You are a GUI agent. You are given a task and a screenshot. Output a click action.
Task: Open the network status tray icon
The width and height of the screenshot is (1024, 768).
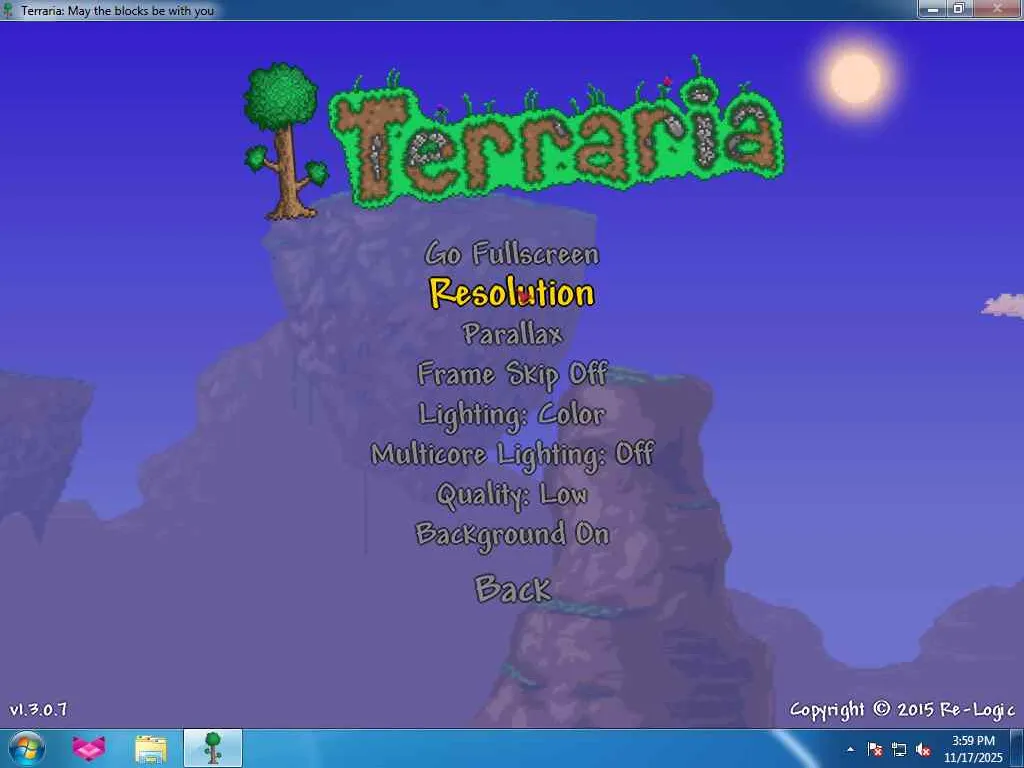pyautogui.click(x=899, y=749)
